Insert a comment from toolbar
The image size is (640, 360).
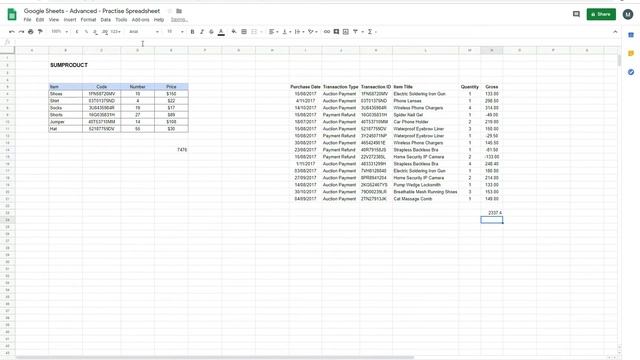336,31
